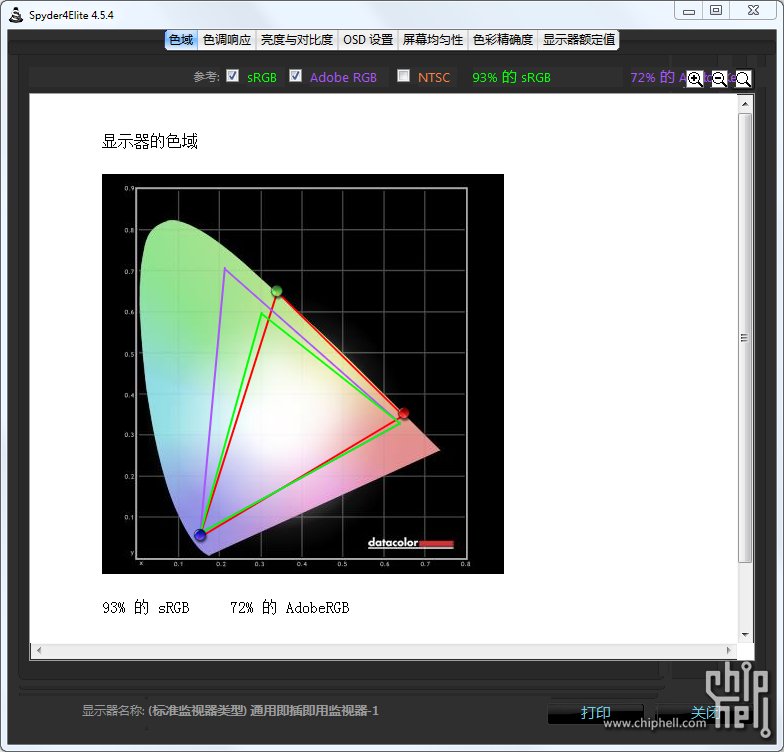Click the vertical scrollbar down arrow

pyautogui.click(x=745, y=635)
